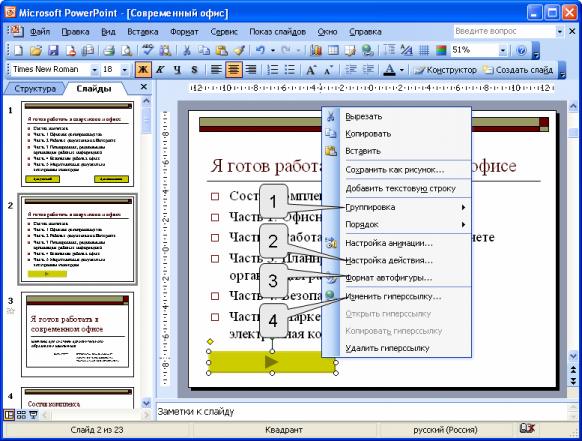Toggle text Shadow (S) formatting
Viewport: 582px width, 441px height.
click(194, 70)
